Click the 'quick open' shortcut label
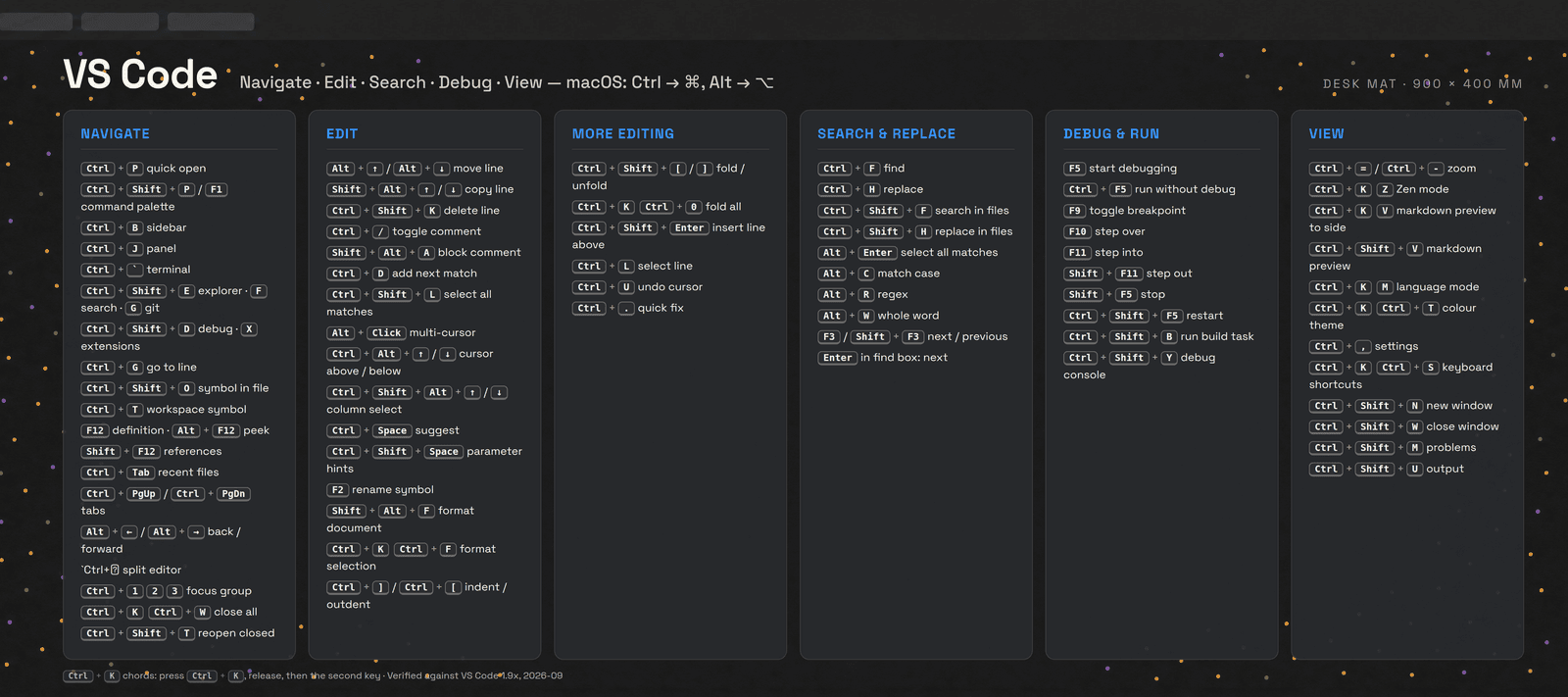1568x697 pixels. 176,169
